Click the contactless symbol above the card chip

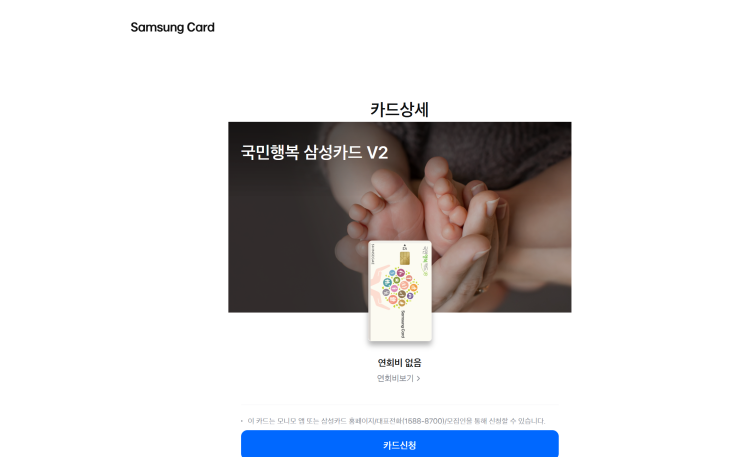[x=405, y=247]
